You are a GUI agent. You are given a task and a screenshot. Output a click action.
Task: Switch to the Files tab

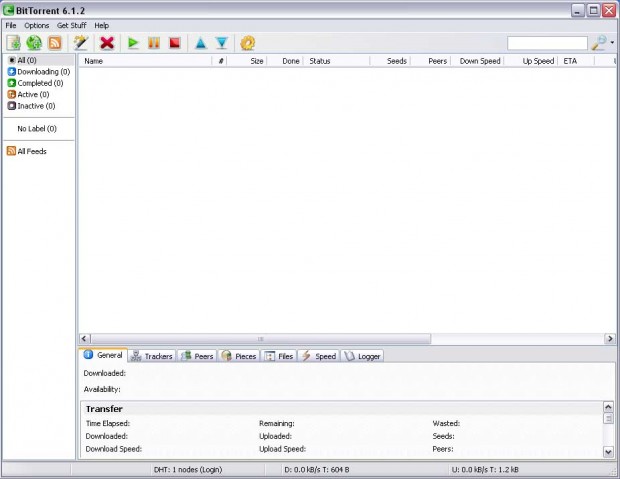pyautogui.click(x=279, y=356)
